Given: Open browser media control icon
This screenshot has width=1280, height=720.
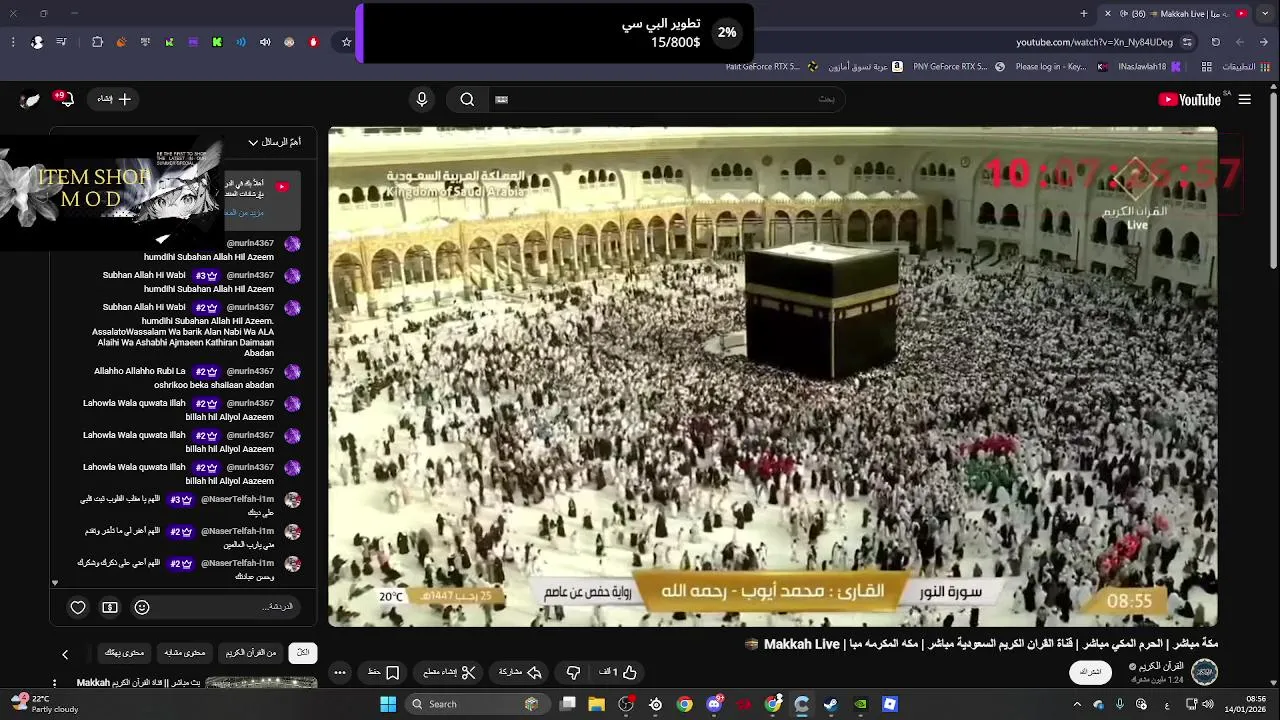Looking at the screenshot, I should 61,42.
